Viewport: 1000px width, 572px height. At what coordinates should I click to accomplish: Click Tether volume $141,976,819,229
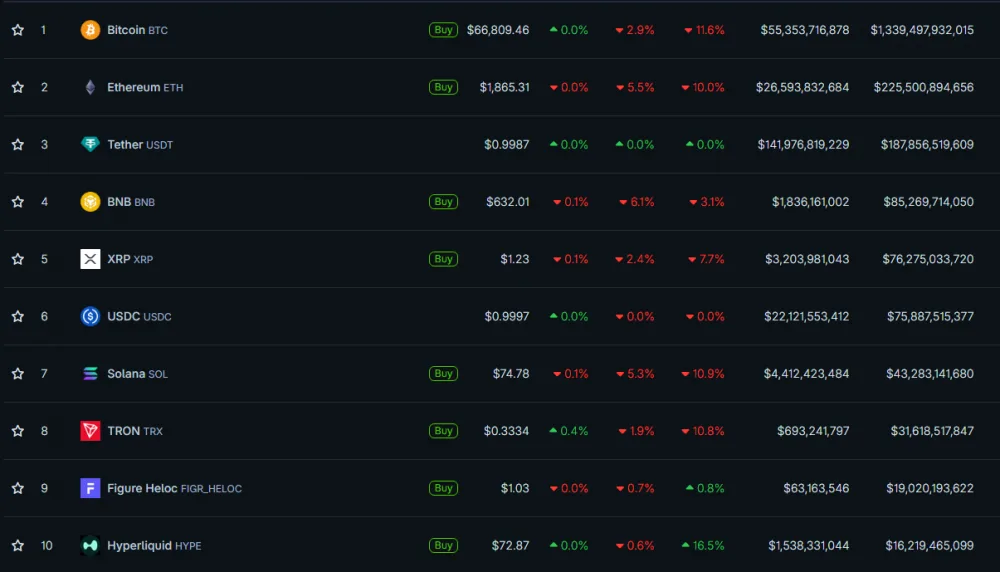[804, 145]
